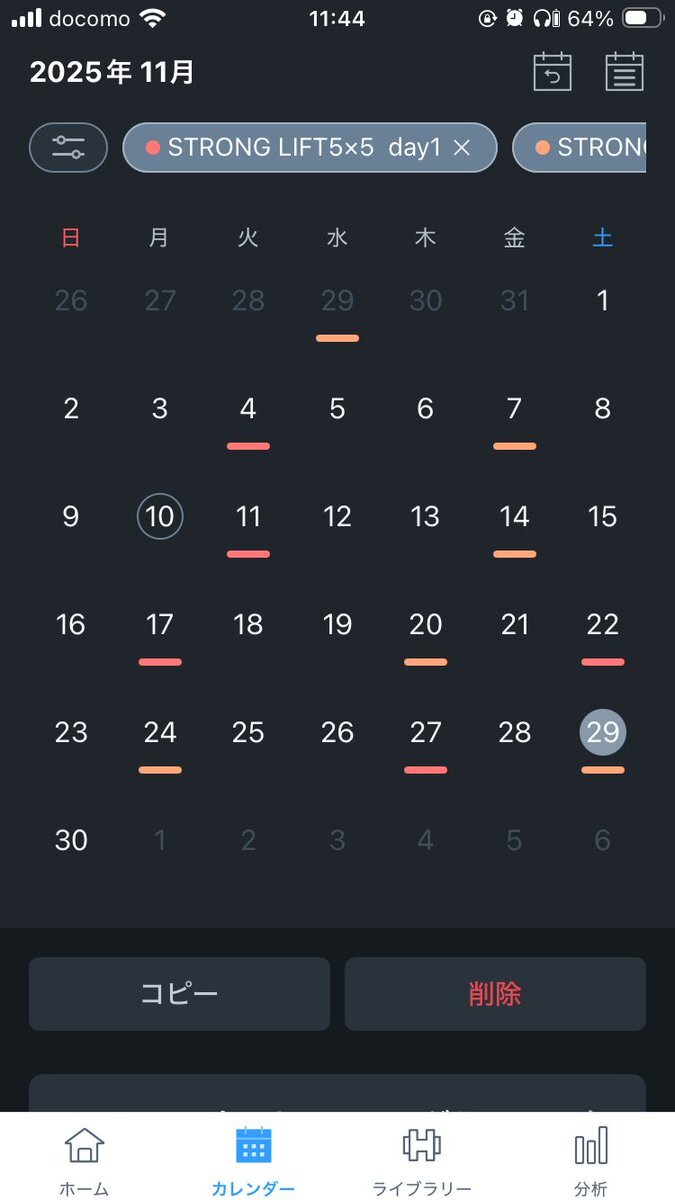Select highlighted date 29
Viewport: 675px width, 1200px height.
602,732
